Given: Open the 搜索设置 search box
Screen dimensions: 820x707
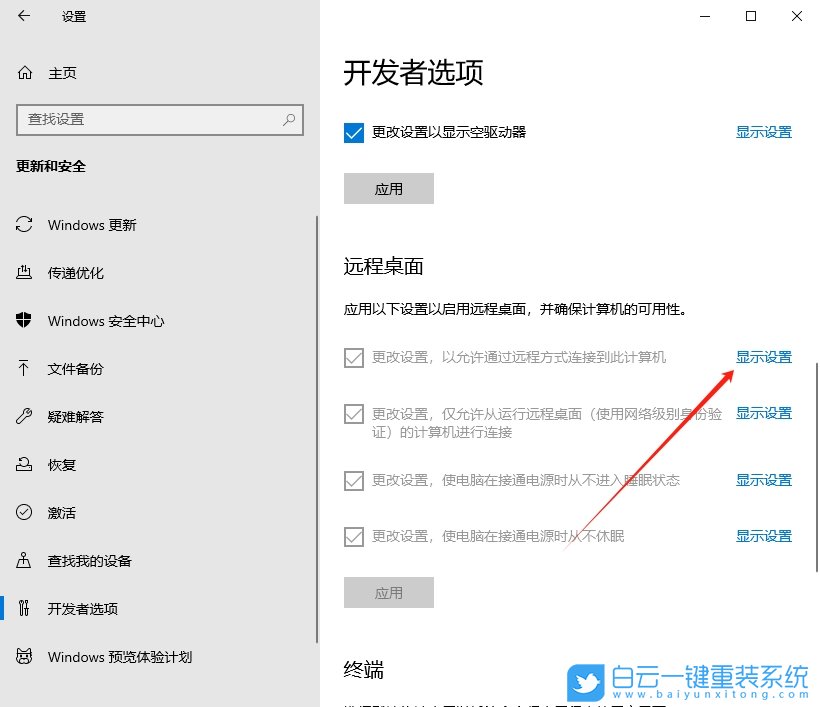Looking at the screenshot, I should click(x=160, y=119).
